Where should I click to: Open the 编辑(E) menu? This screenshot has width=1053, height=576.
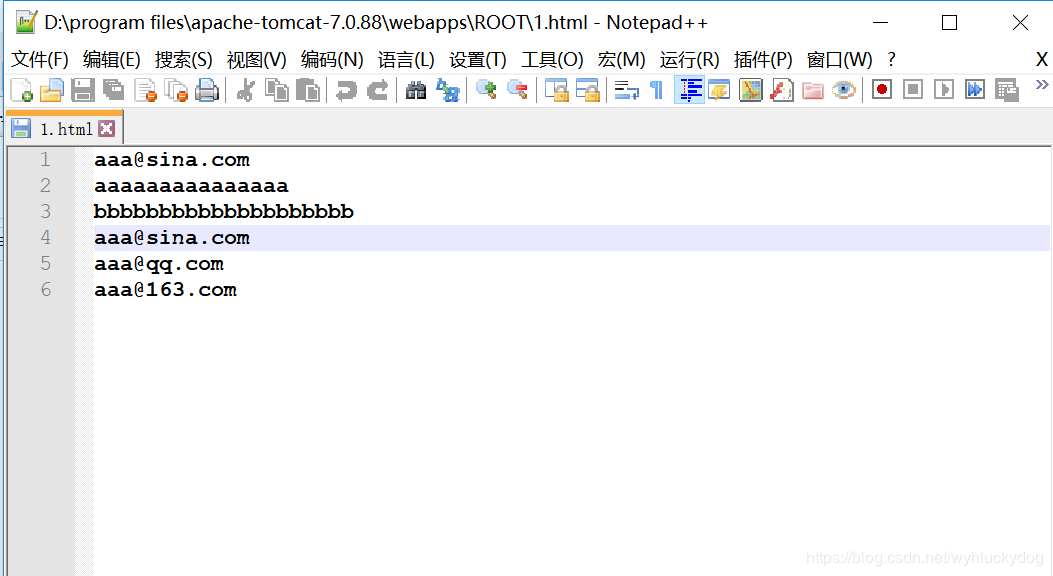pos(111,60)
